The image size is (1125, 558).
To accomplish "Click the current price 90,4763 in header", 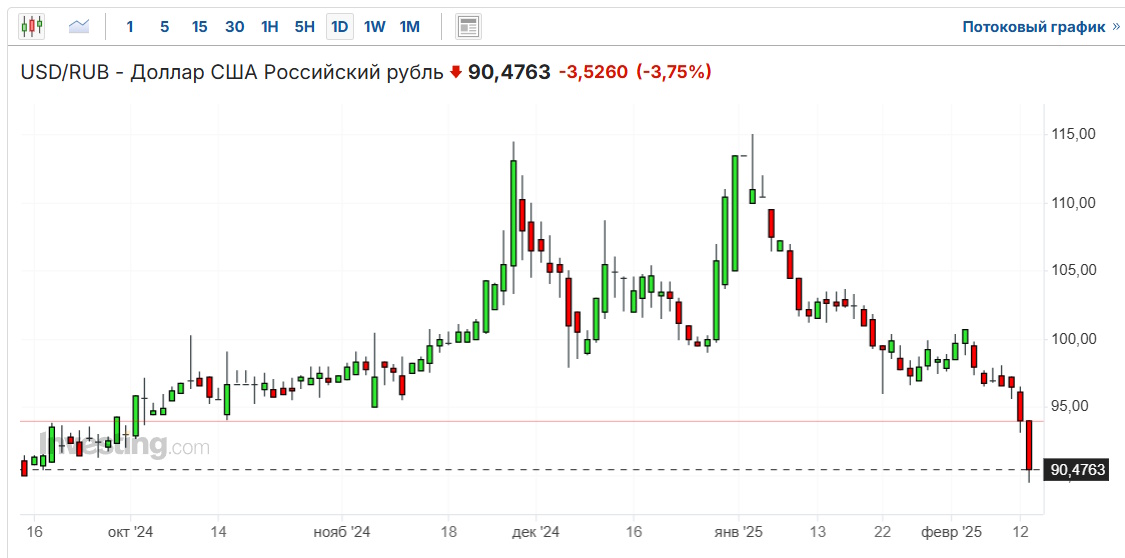I will coord(509,72).
